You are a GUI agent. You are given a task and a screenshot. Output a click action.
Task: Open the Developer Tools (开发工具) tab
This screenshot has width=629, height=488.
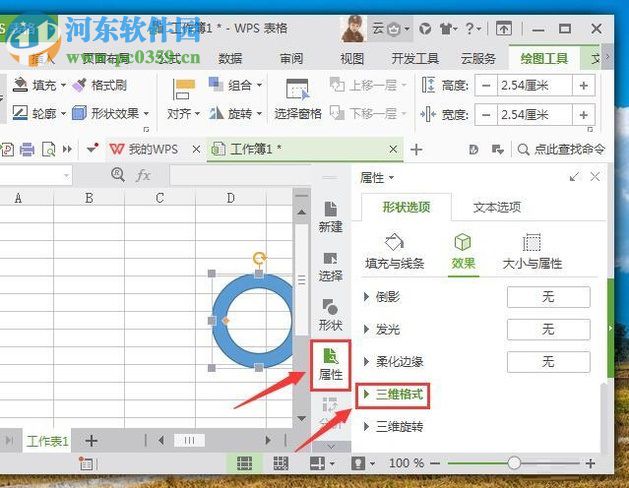point(415,59)
